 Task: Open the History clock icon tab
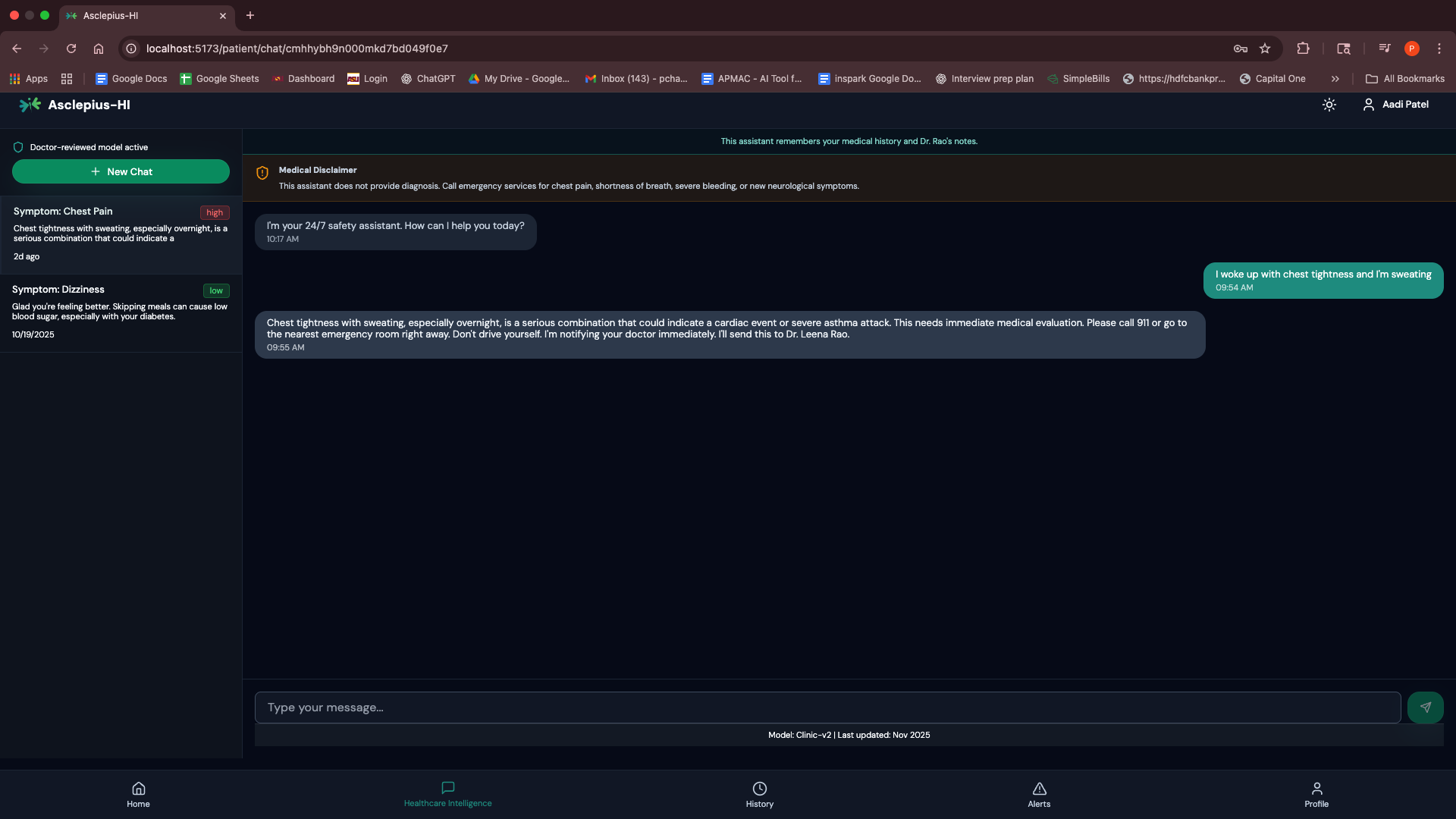(x=759, y=795)
